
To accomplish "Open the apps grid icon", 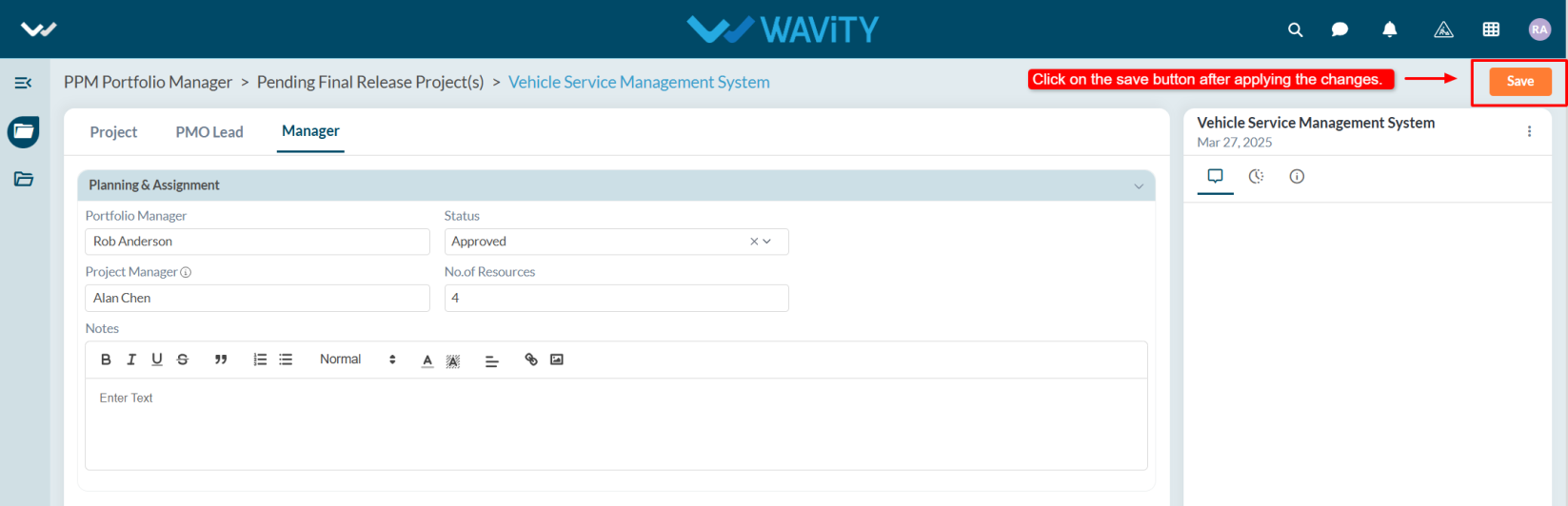I will tap(1492, 29).
